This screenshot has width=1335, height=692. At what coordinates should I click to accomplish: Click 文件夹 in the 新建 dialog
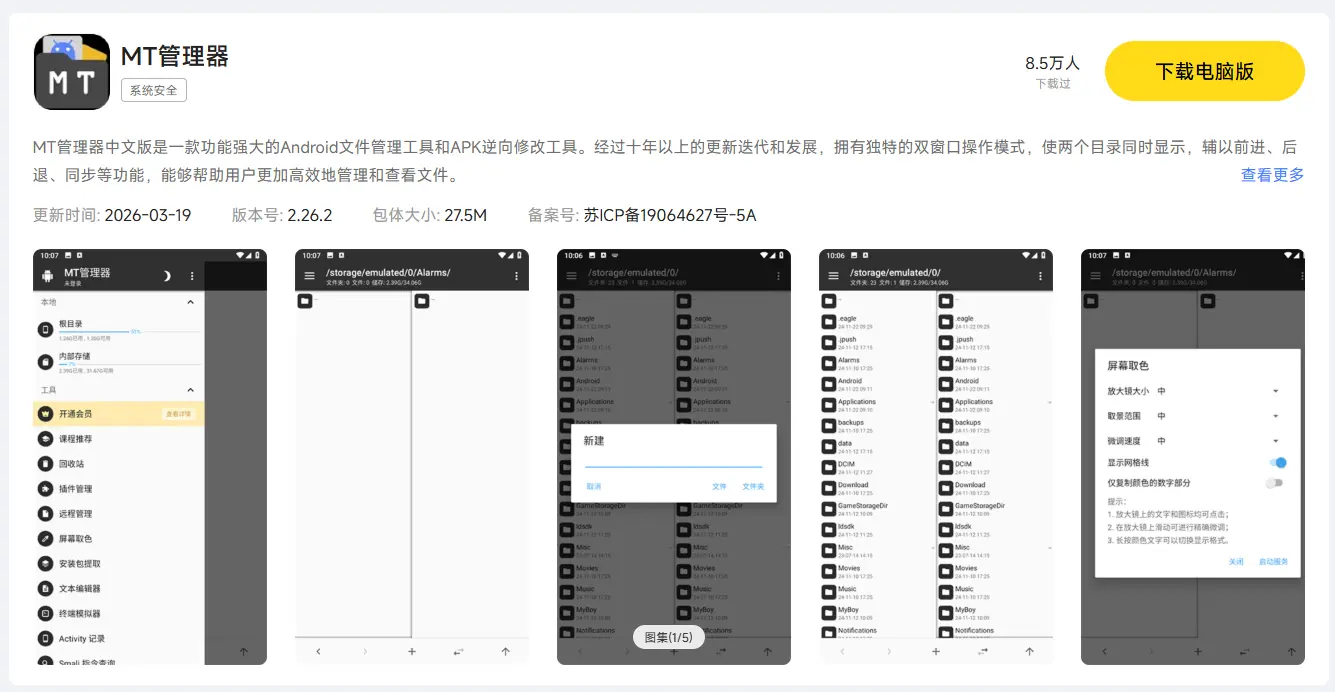pyautogui.click(x=753, y=486)
